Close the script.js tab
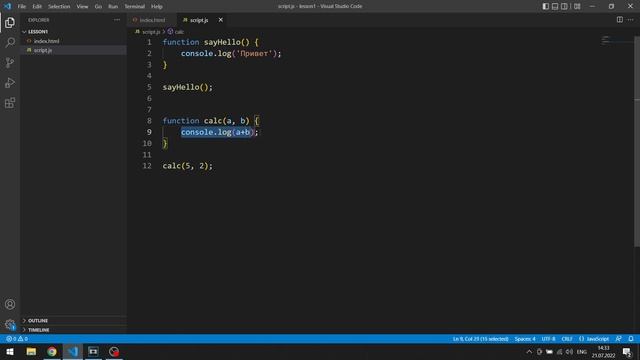The image size is (640, 360). 220,20
